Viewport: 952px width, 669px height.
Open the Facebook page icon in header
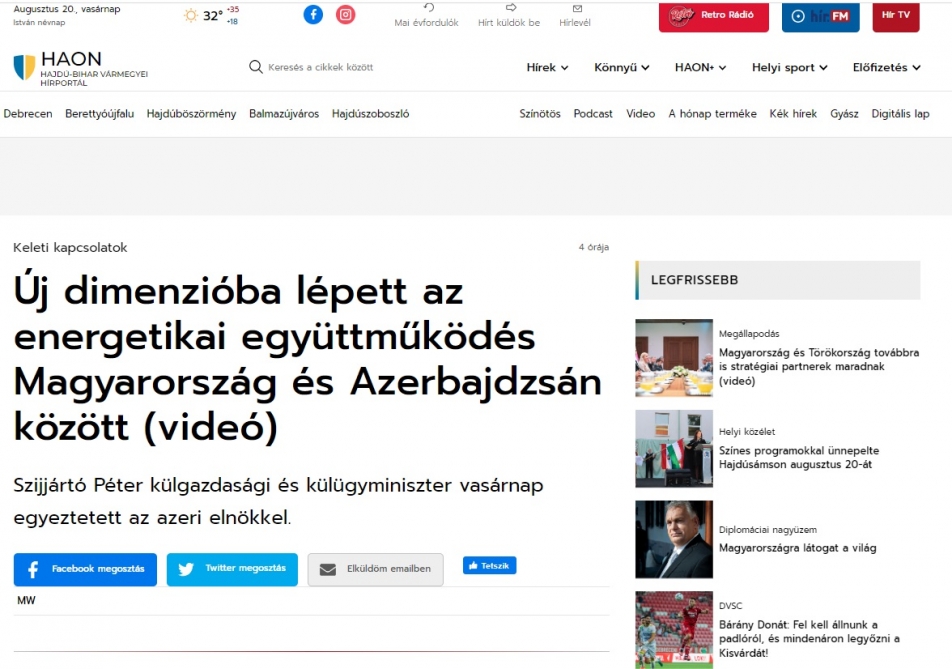tap(313, 15)
